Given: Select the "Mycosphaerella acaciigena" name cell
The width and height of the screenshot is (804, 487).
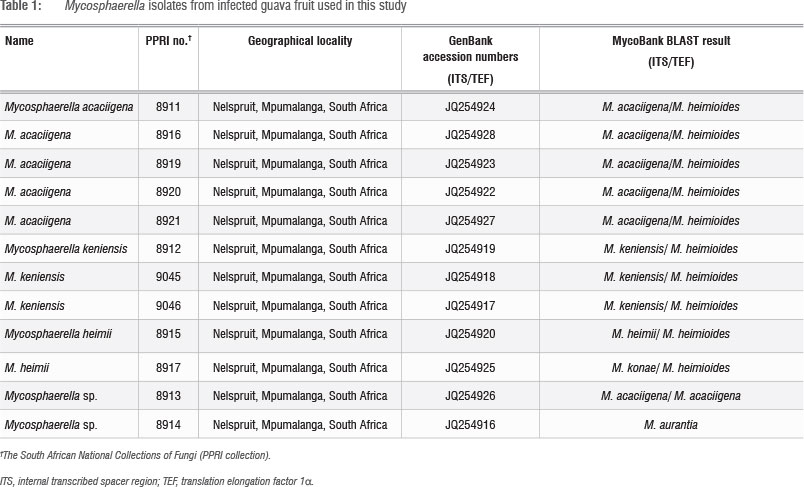Looking at the screenshot, I should tap(68, 107).
